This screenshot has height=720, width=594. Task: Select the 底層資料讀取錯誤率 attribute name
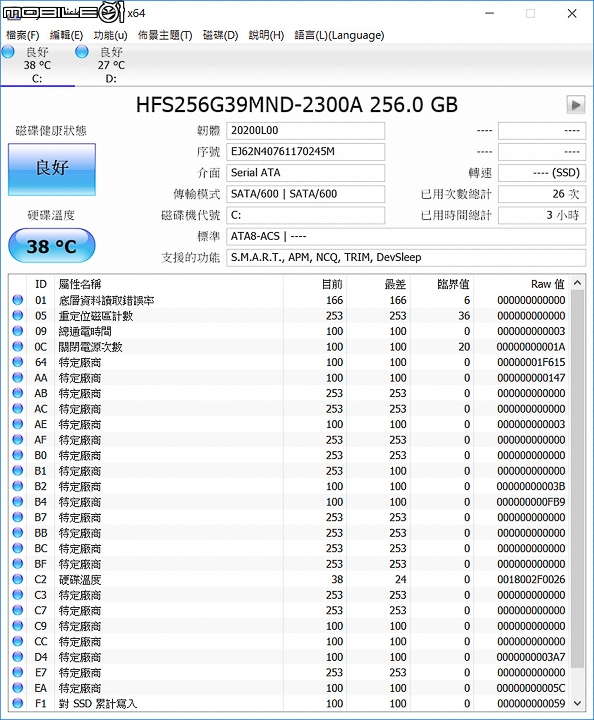(106, 300)
